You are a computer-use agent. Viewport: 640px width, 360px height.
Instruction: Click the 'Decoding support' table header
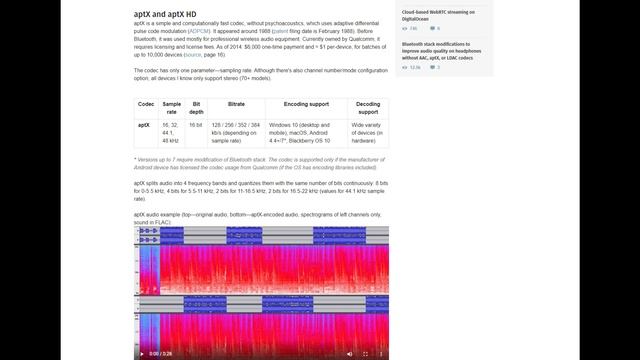368,108
